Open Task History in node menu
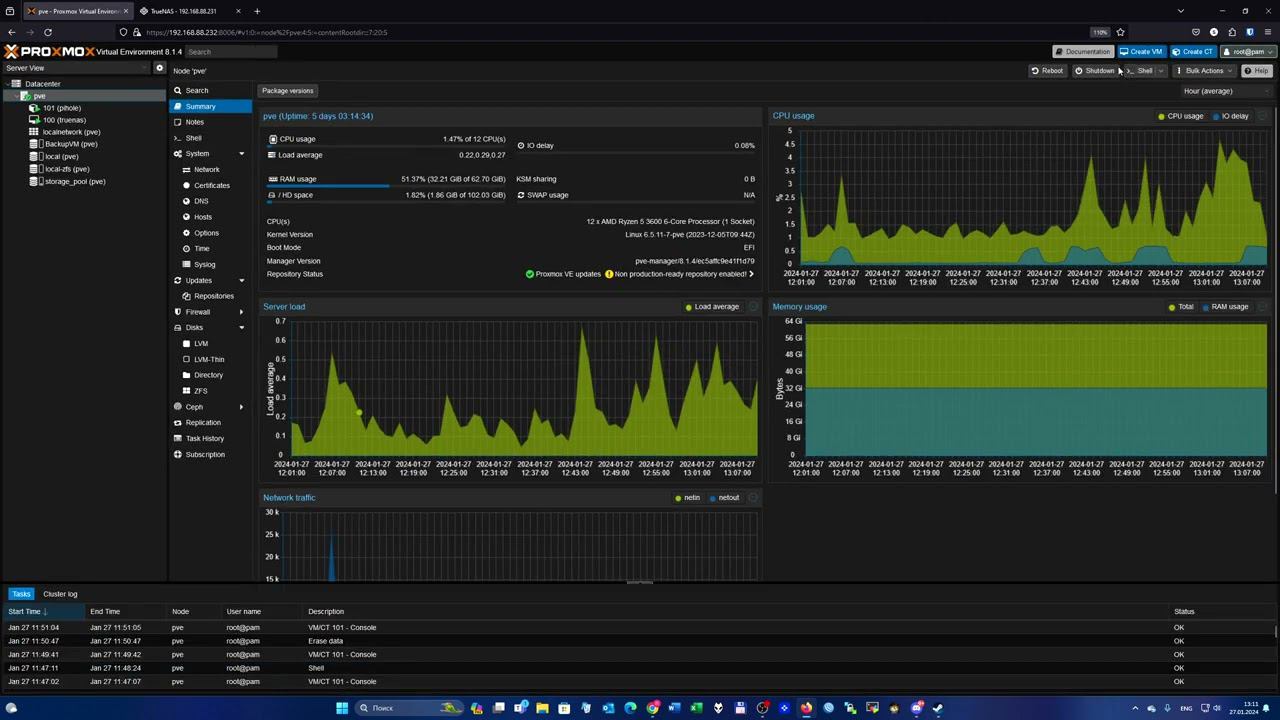The image size is (1280, 720). click(204, 439)
